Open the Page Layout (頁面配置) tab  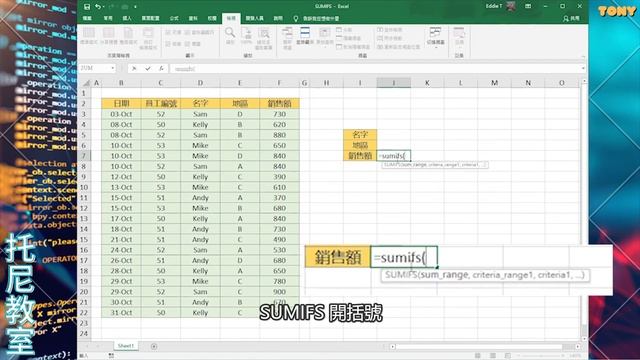(151, 18)
